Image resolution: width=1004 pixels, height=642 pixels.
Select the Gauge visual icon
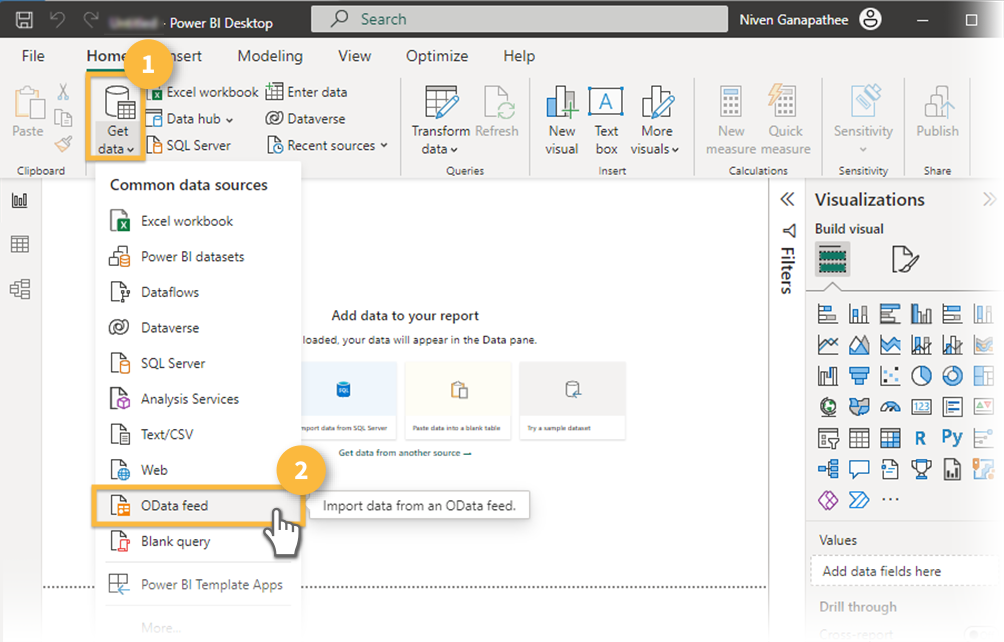(x=890, y=406)
